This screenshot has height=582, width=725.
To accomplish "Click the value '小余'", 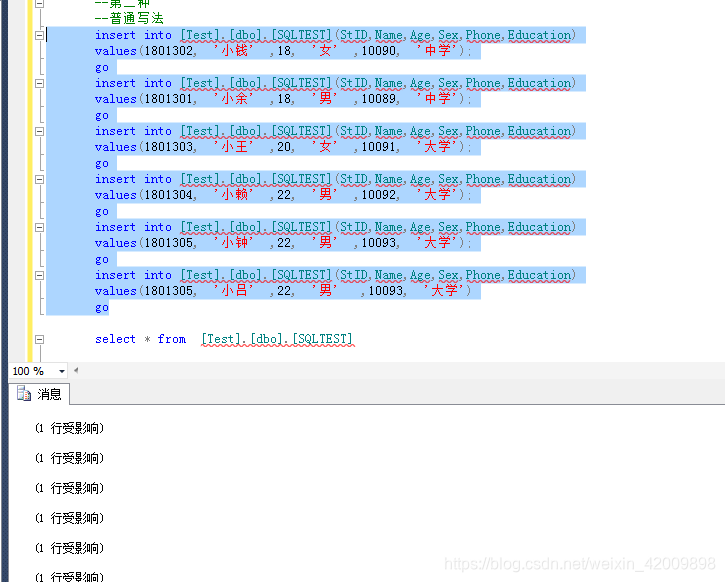I will 233,99.
